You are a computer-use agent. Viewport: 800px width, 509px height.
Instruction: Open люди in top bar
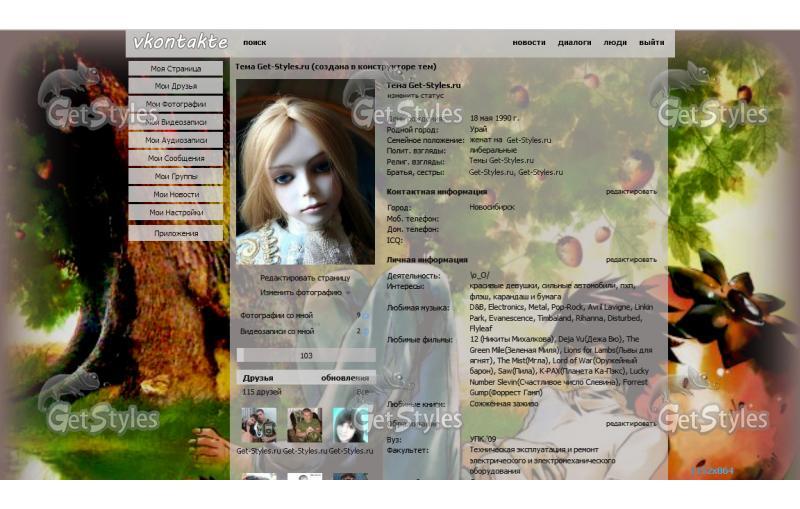[x=615, y=43]
